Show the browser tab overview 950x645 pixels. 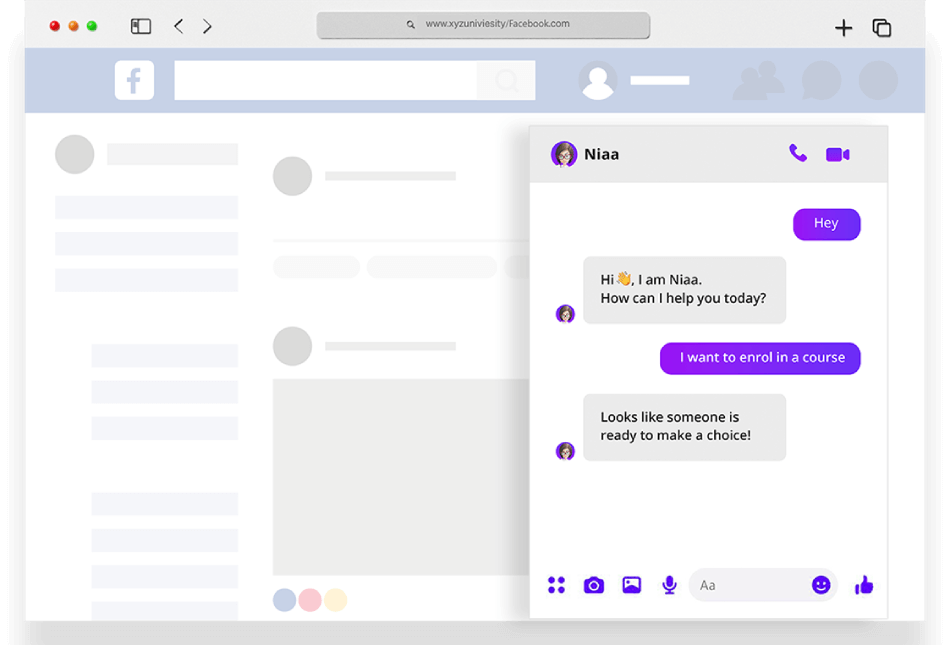(x=881, y=28)
